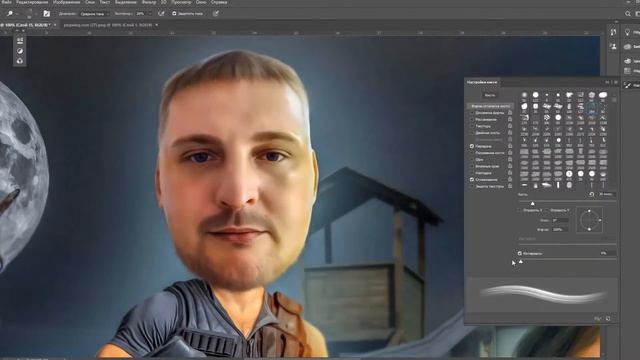Enable airbrush mode icon beside exposure
Image resolution: width=640 pixels, height=360 pixels.
(x=161, y=13)
